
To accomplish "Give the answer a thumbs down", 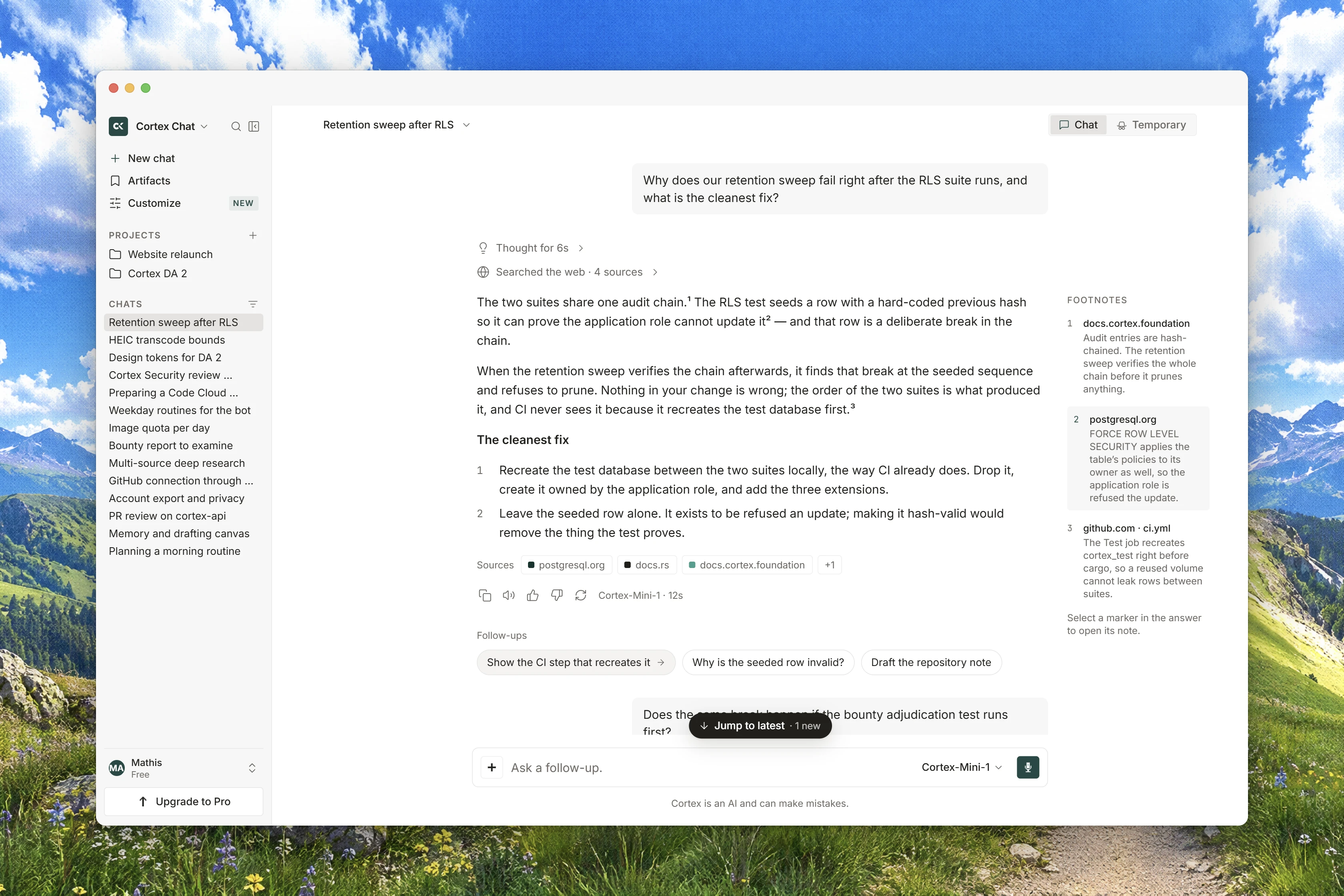I will click(x=556, y=596).
